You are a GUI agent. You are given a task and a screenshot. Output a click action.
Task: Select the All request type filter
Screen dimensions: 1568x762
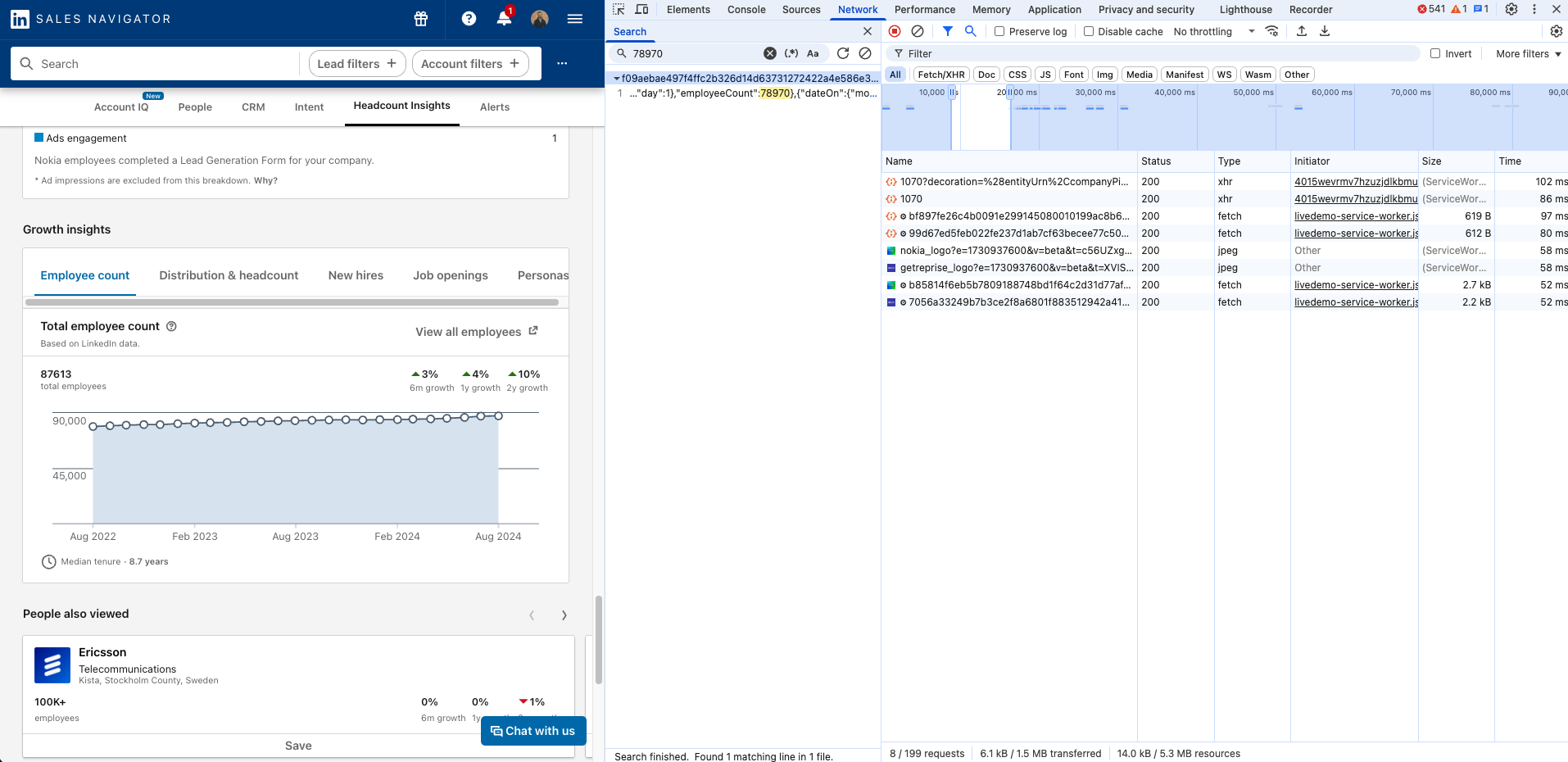895,75
